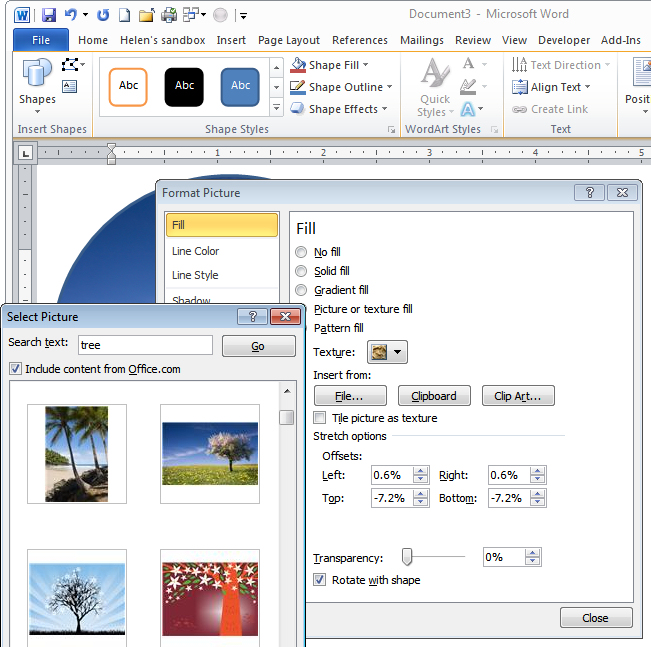Enable Tile picture as texture
Image resolution: width=651 pixels, height=647 pixels.
tap(320, 418)
